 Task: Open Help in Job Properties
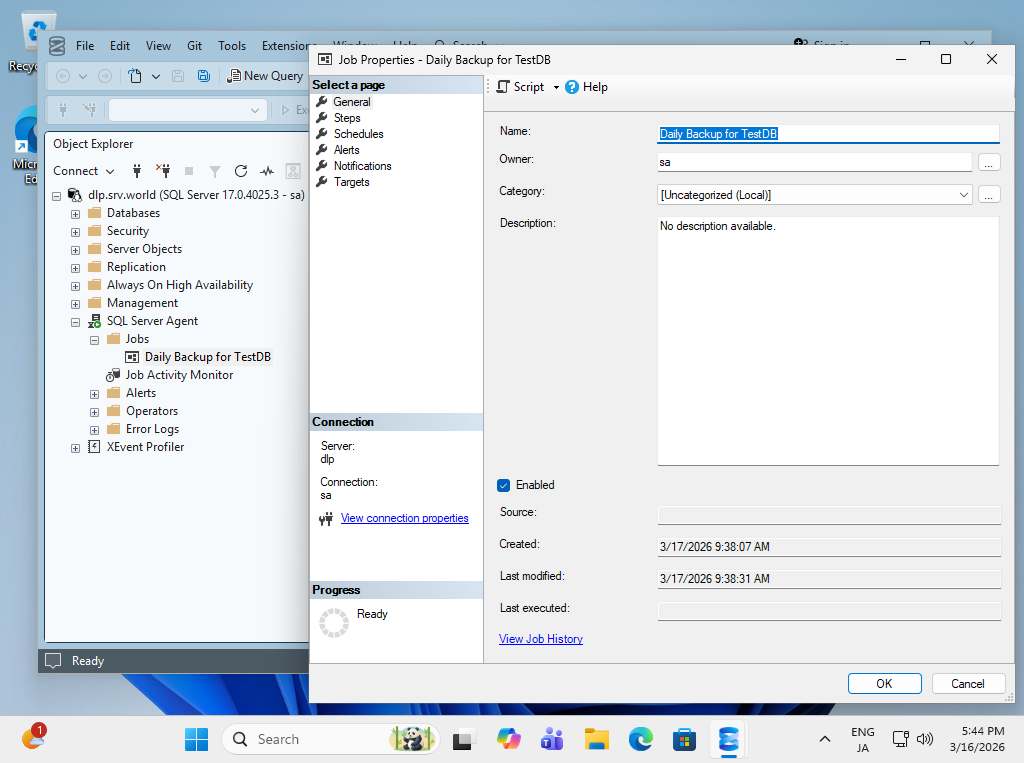586,87
